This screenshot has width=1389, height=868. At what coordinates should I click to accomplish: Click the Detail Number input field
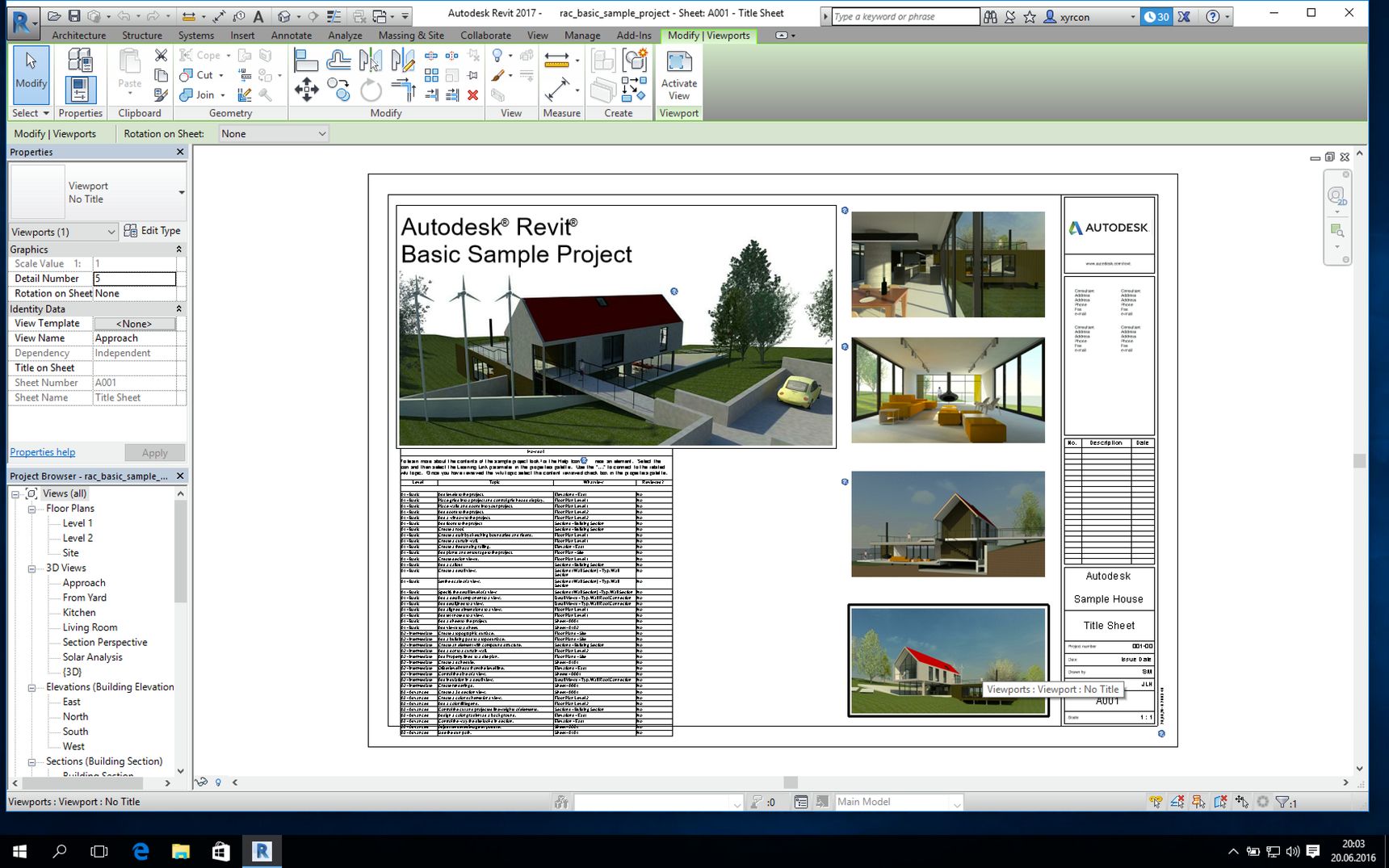click(134, 279)
